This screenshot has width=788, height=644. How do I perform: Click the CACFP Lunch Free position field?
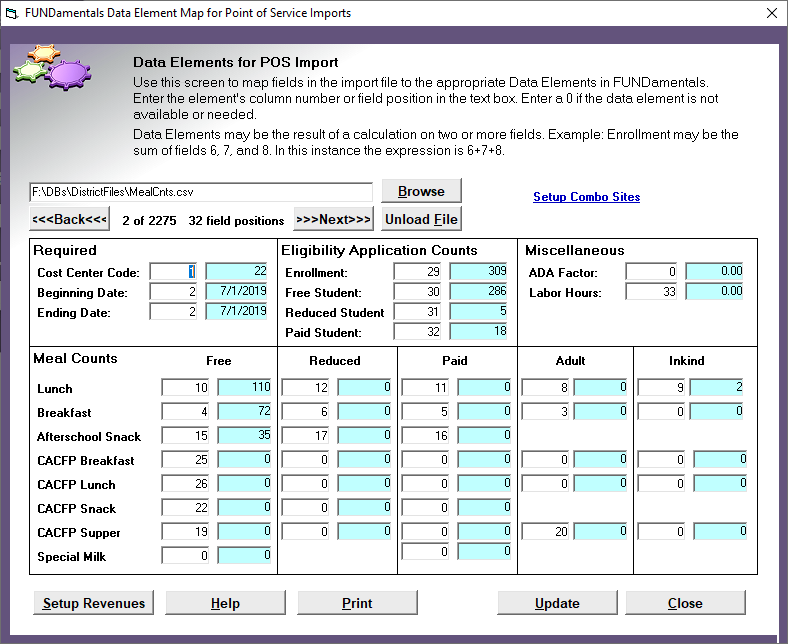185,483
